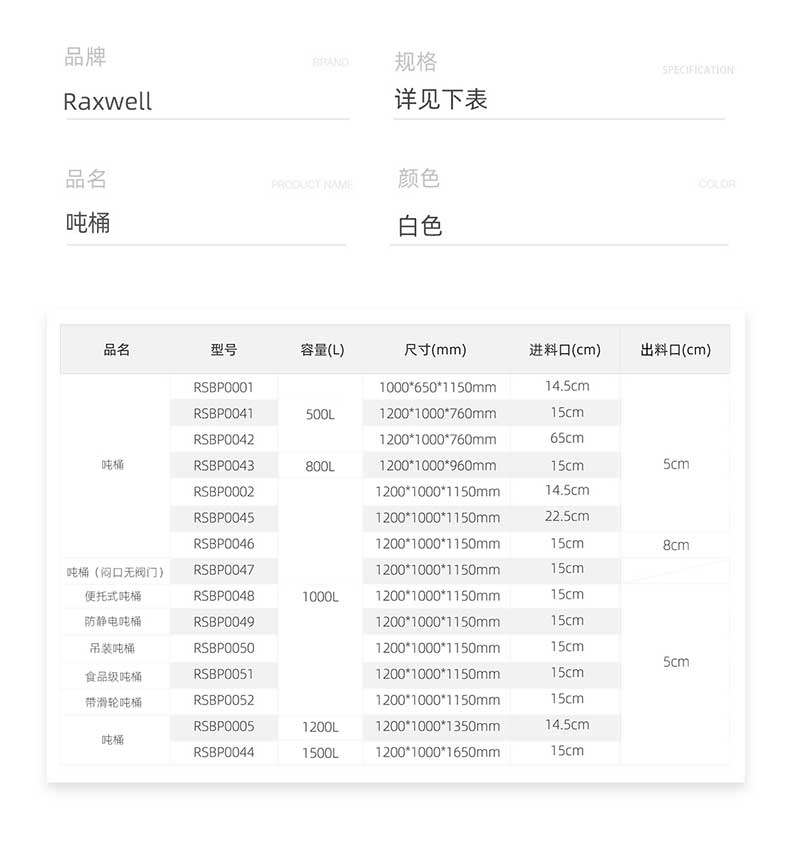Click the 1200*1000*1650mm dimension cell

click(x=437, y=752)
